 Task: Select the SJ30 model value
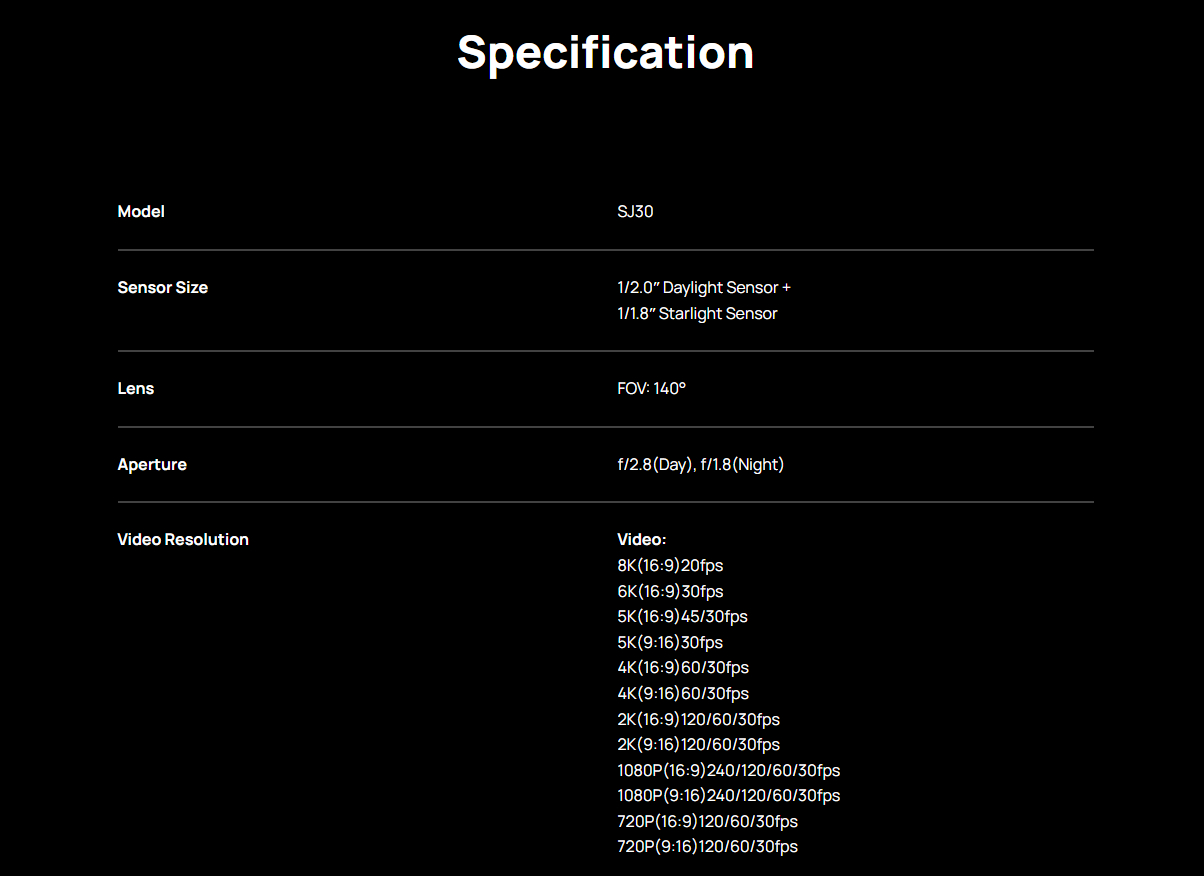635,212
